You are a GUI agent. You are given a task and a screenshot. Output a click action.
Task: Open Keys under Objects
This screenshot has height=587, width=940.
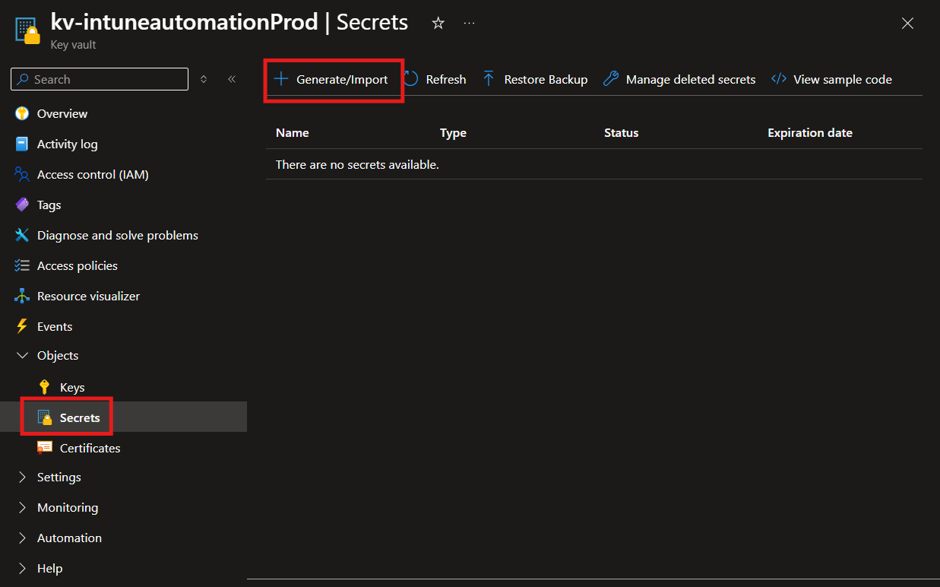pyautogui.click(x=72, y=387)
